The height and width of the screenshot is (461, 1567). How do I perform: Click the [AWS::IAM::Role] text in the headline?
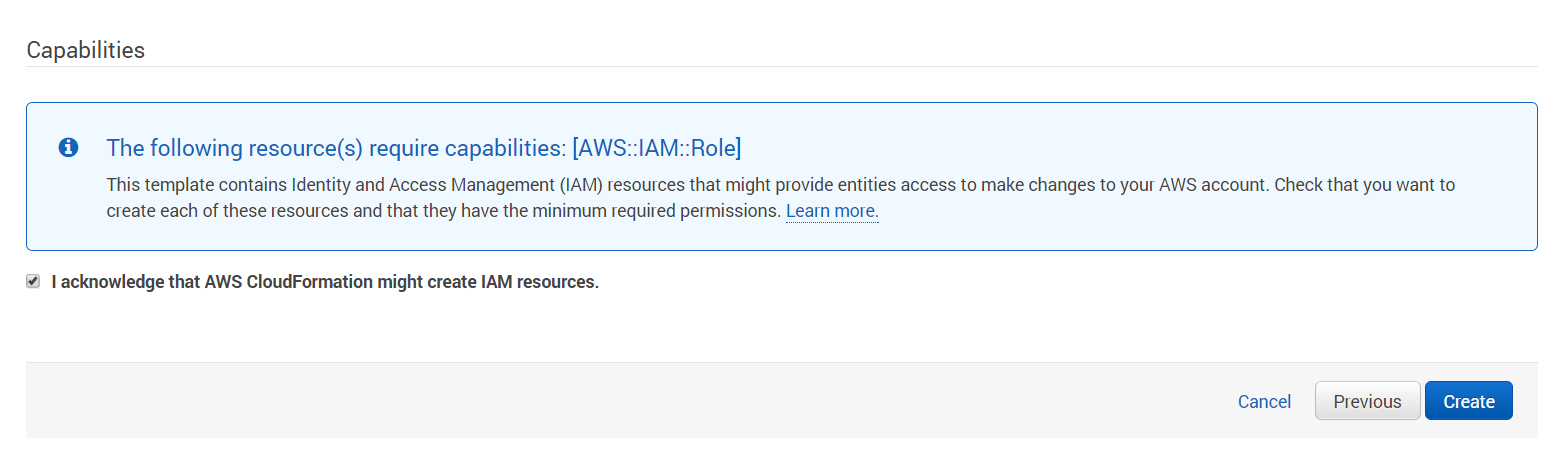coord(657,148)
